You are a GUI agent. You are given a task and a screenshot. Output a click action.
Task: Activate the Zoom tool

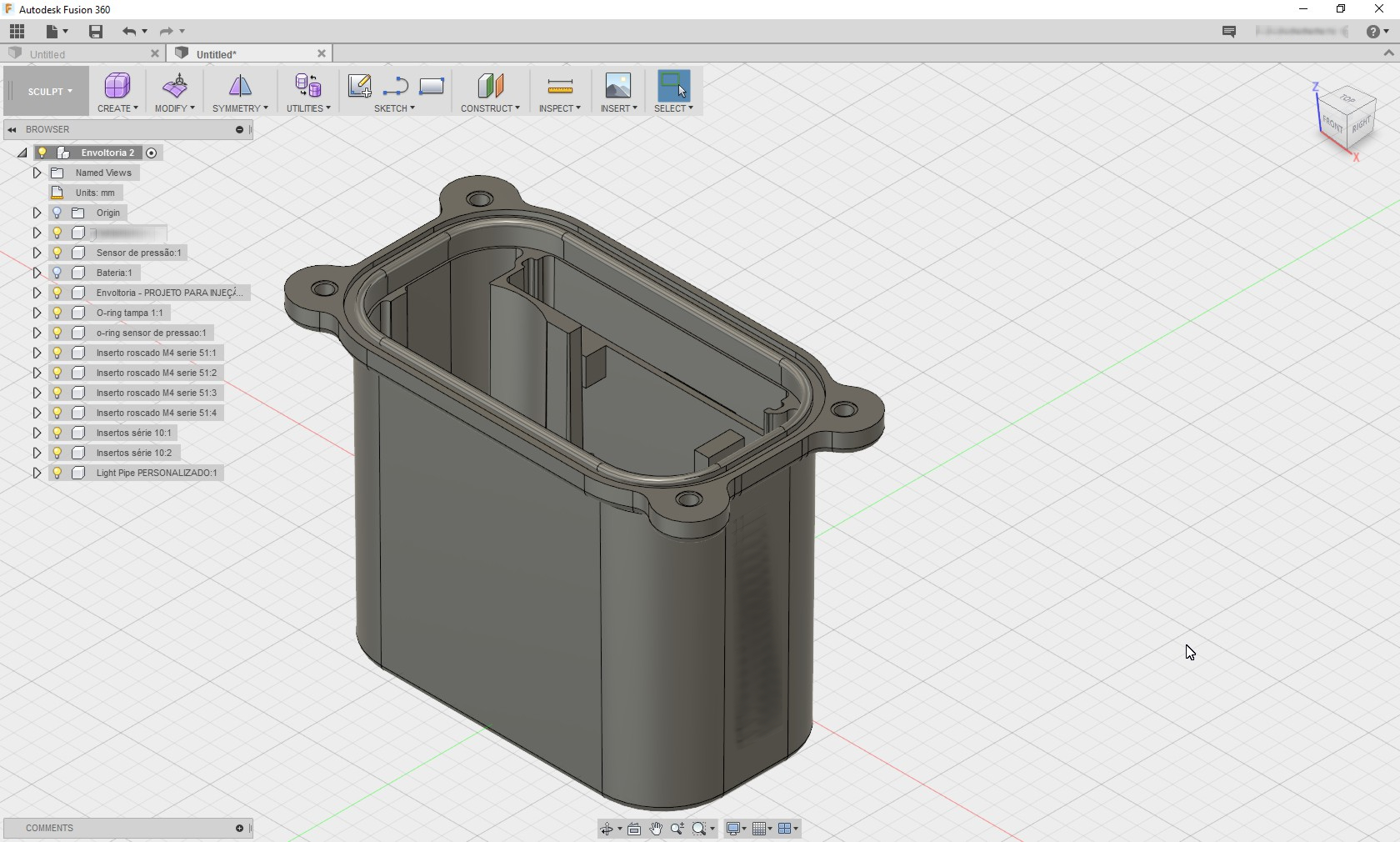pos(677,829)
